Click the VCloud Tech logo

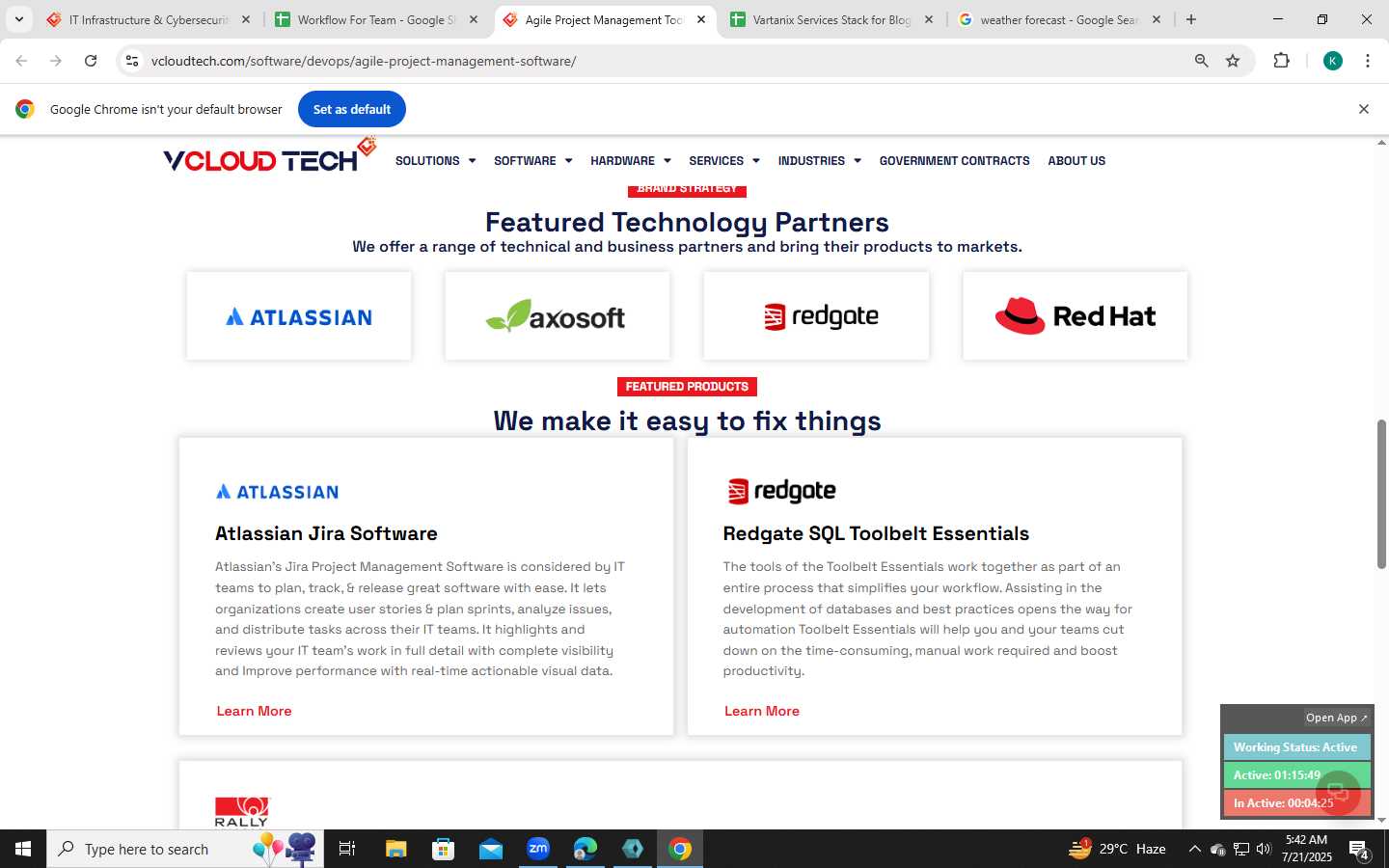269,157
